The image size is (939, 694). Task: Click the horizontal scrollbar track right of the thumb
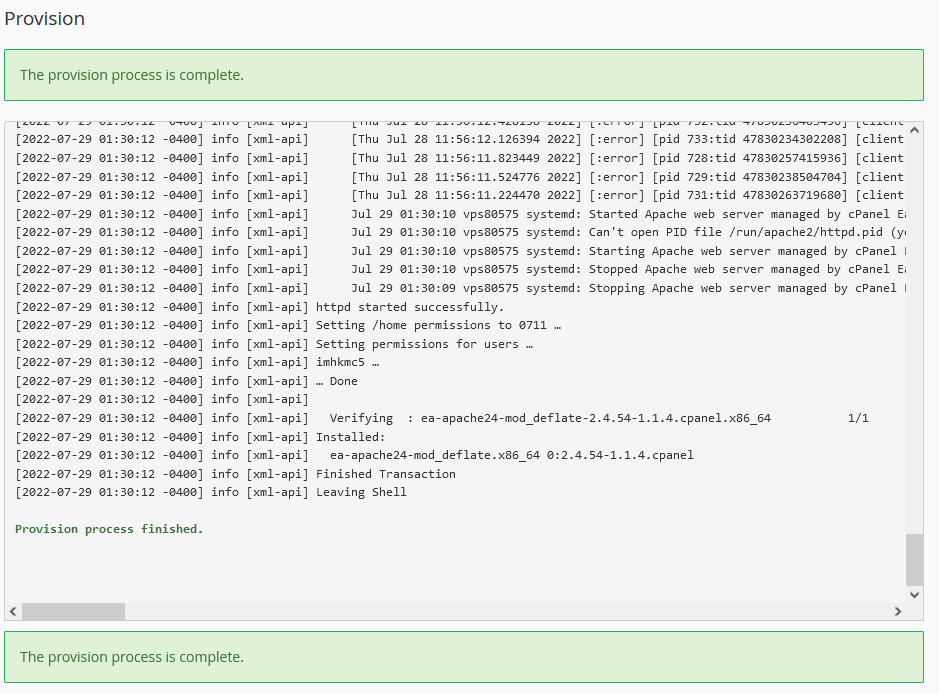click(x=500, y=611)
